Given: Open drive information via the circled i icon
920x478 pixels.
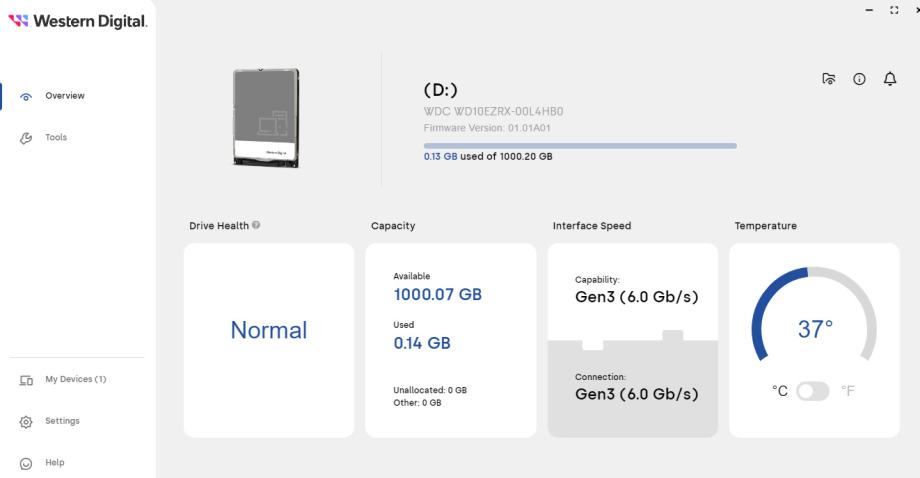Looking at the screenshot, I should [x=859, y=79].
